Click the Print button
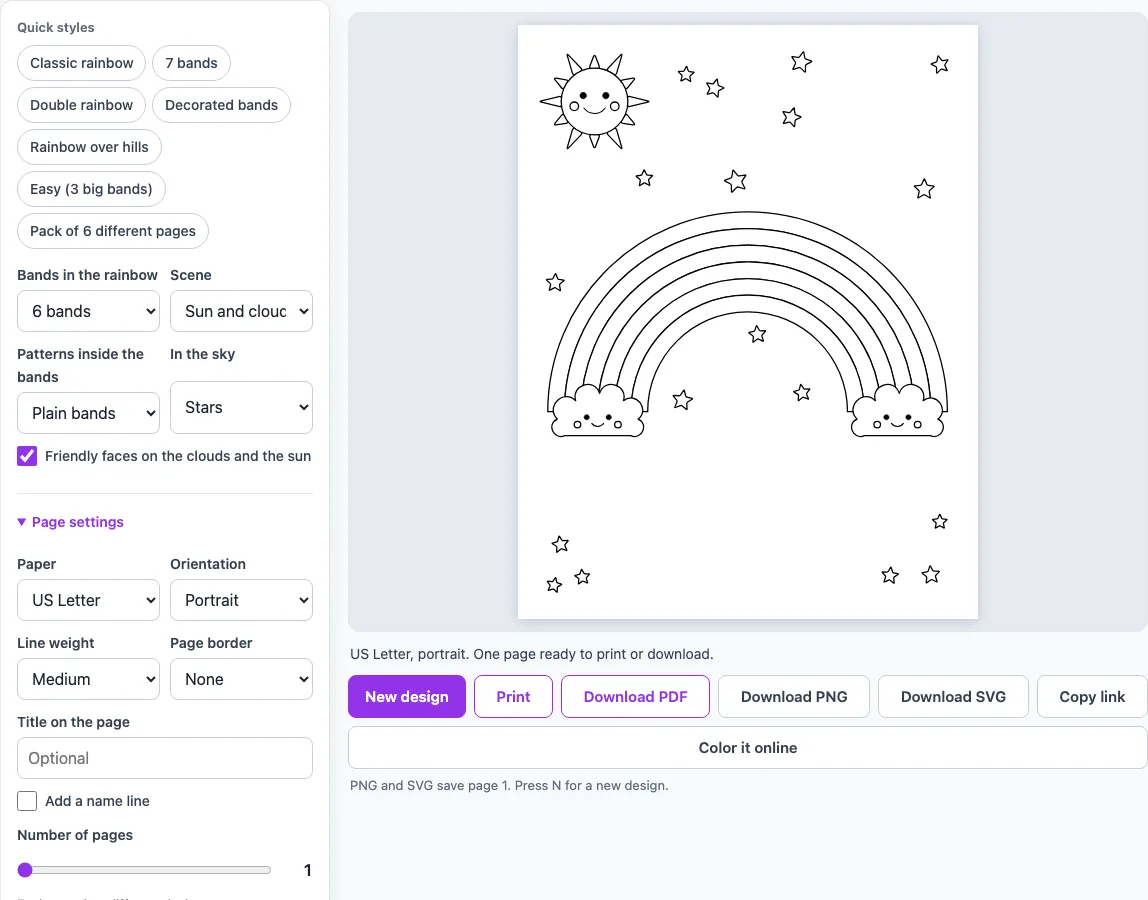 pos(513,696)
